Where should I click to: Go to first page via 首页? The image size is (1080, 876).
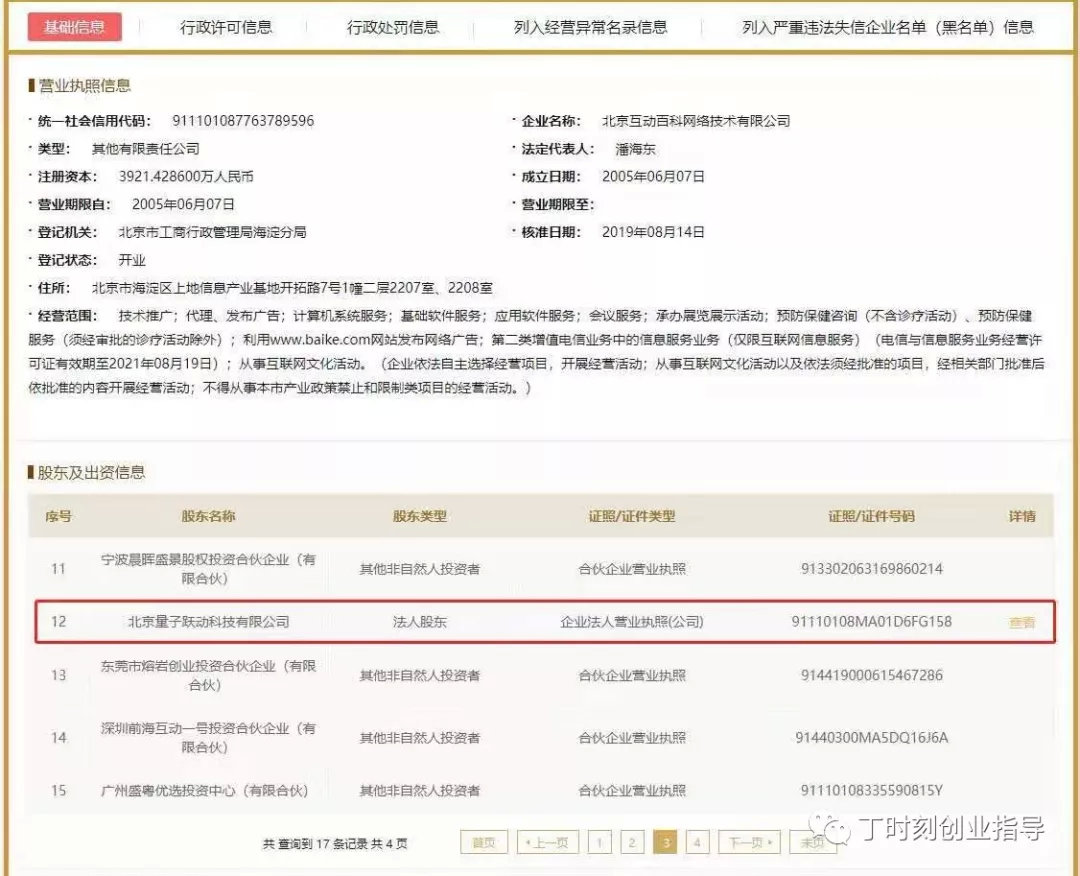click(484, 842)
